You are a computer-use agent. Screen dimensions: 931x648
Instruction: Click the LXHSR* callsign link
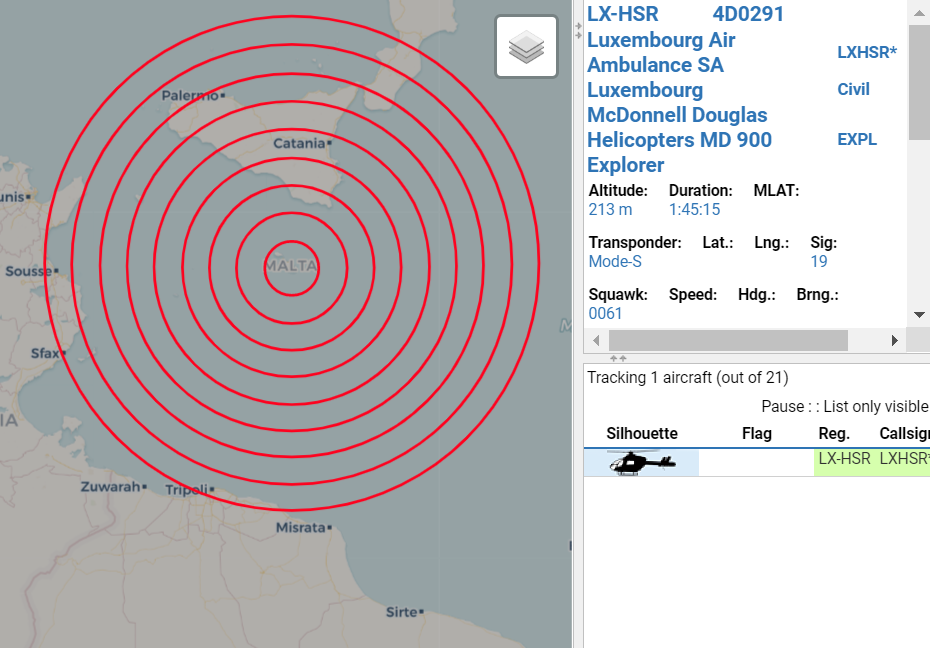[x=866, y=52]
